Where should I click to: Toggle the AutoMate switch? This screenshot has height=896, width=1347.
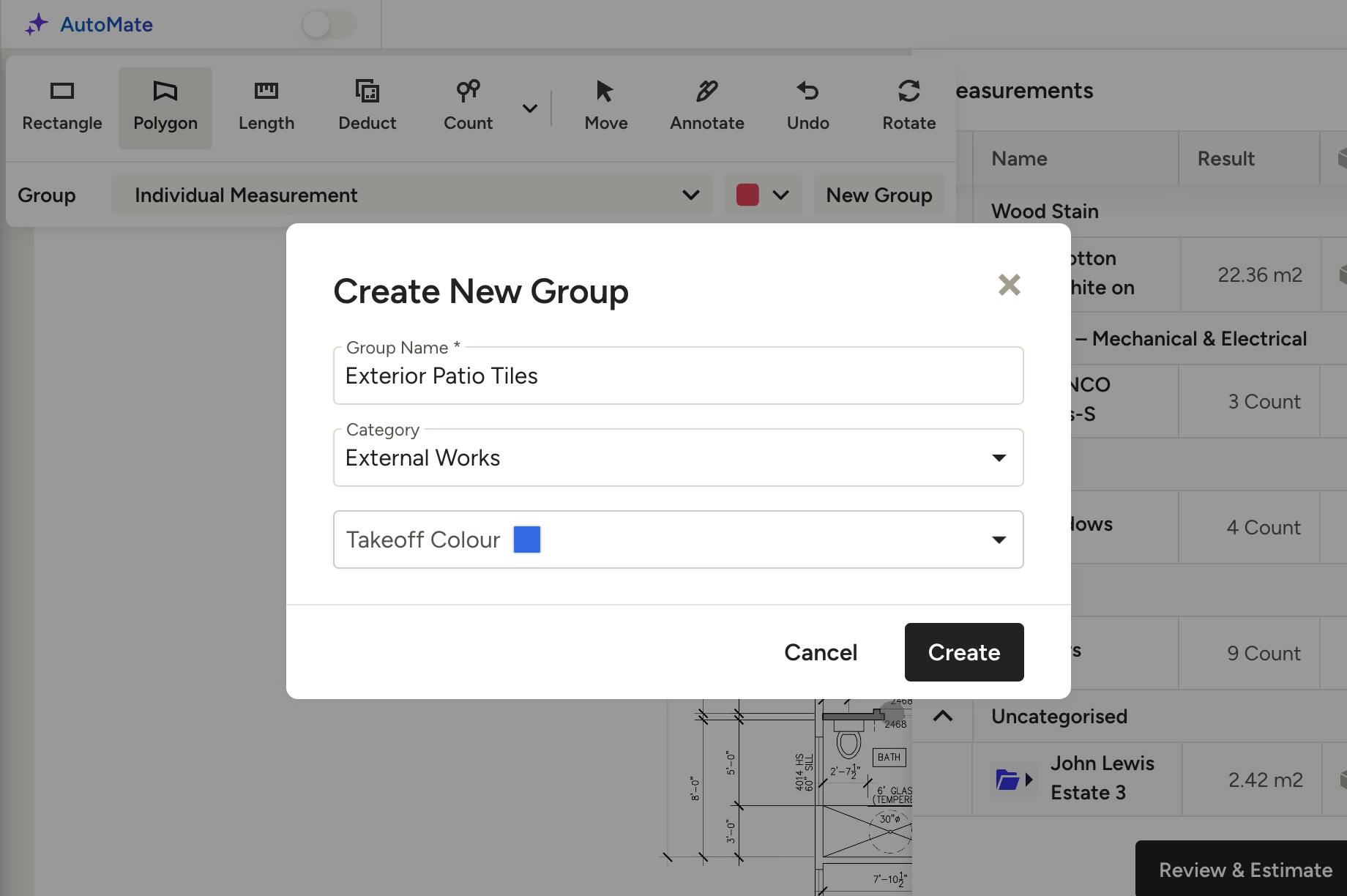pos(329,24)
